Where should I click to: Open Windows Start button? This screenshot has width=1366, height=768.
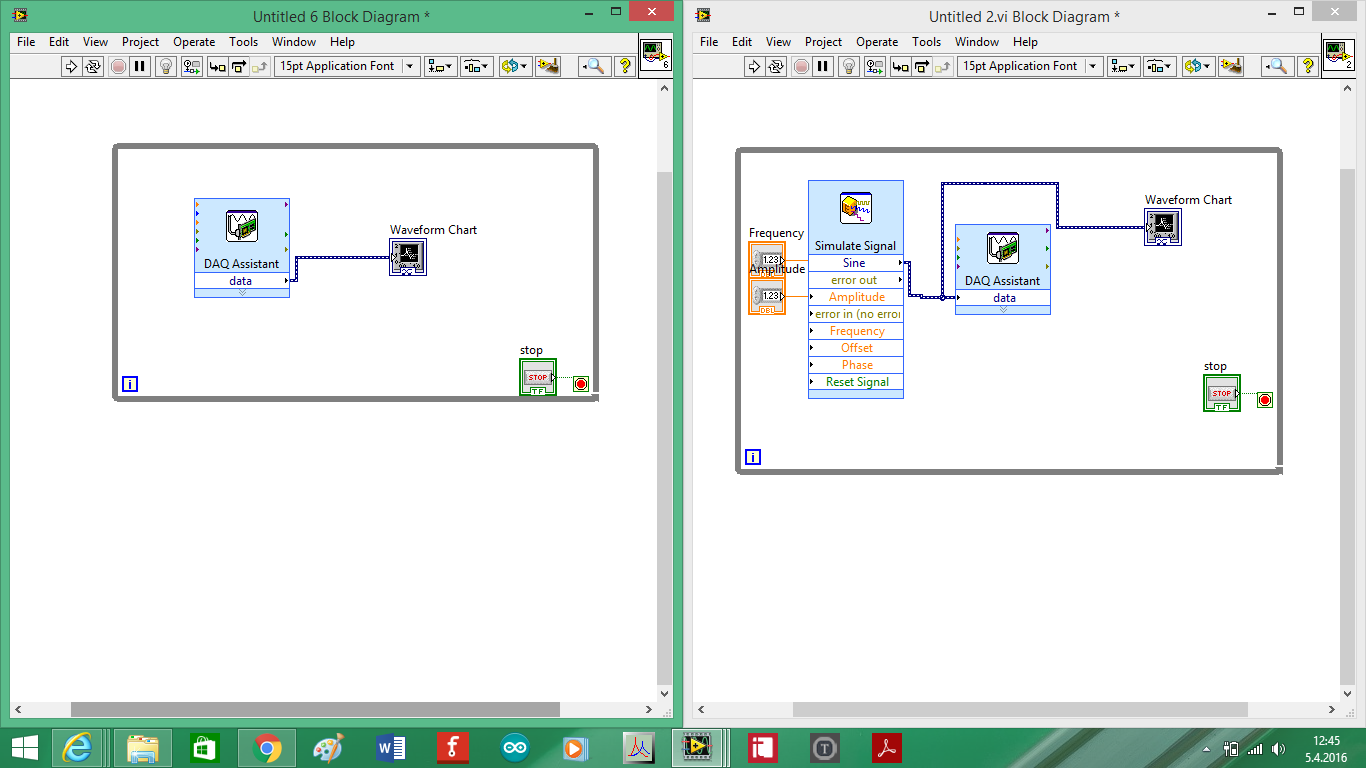click(x=25, y=747)
